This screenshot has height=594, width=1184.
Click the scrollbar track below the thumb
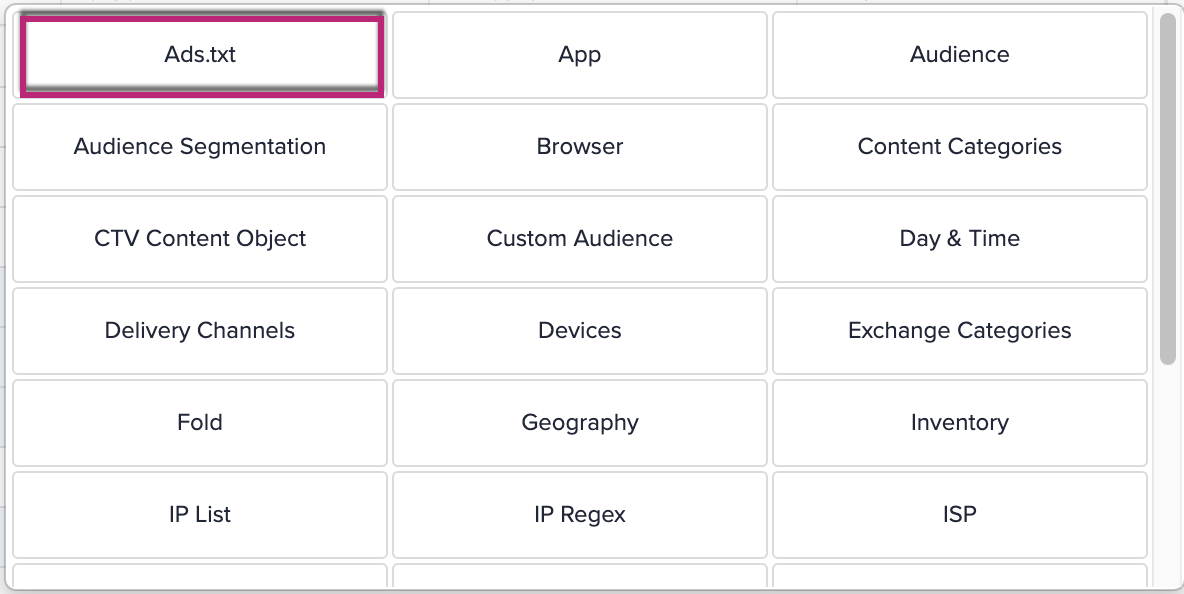tap(1167, 470)
